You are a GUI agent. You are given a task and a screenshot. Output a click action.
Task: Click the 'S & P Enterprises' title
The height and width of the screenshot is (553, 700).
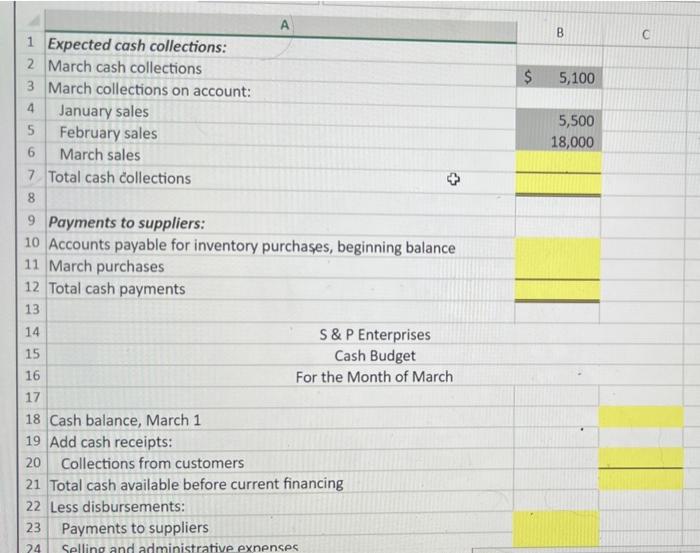pos(375,335)
